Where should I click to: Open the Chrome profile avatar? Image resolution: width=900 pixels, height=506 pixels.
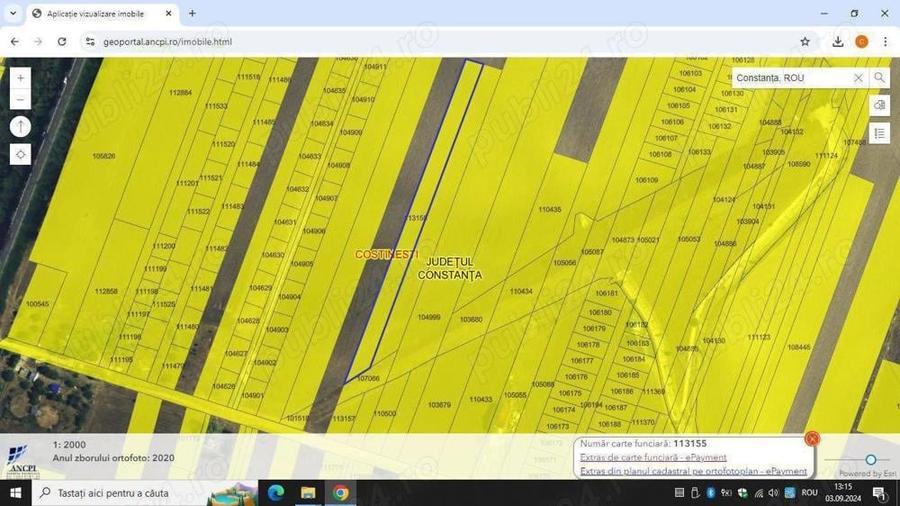pos(862,41)
